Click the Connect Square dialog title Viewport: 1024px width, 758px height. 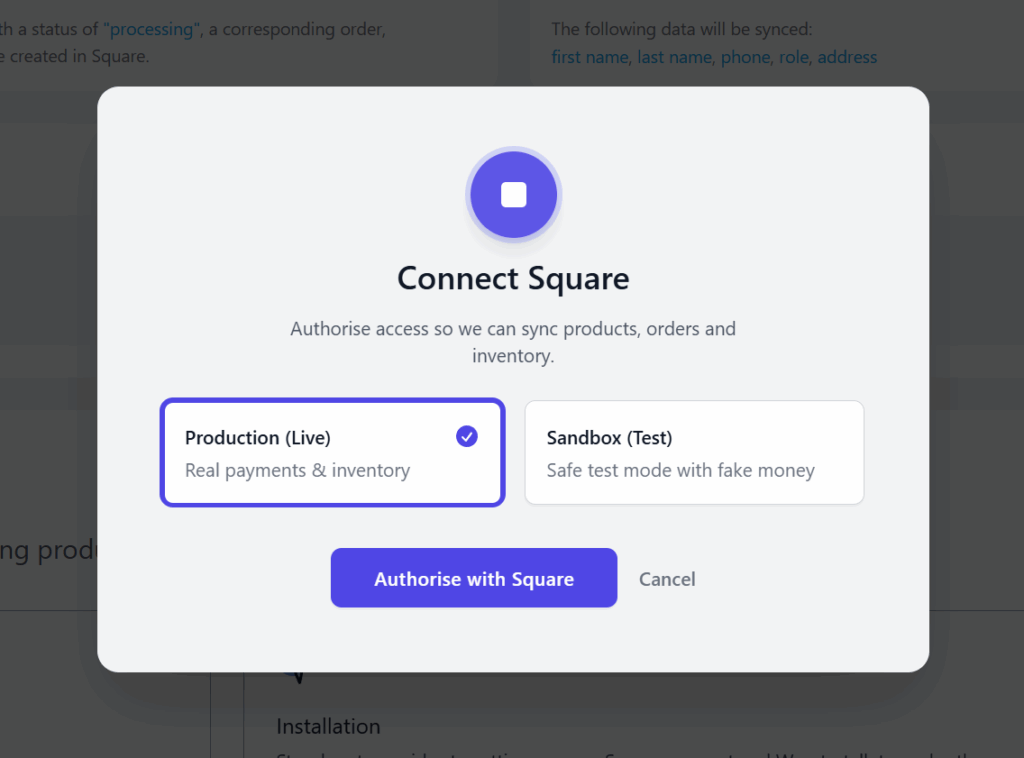click(513, 279)
